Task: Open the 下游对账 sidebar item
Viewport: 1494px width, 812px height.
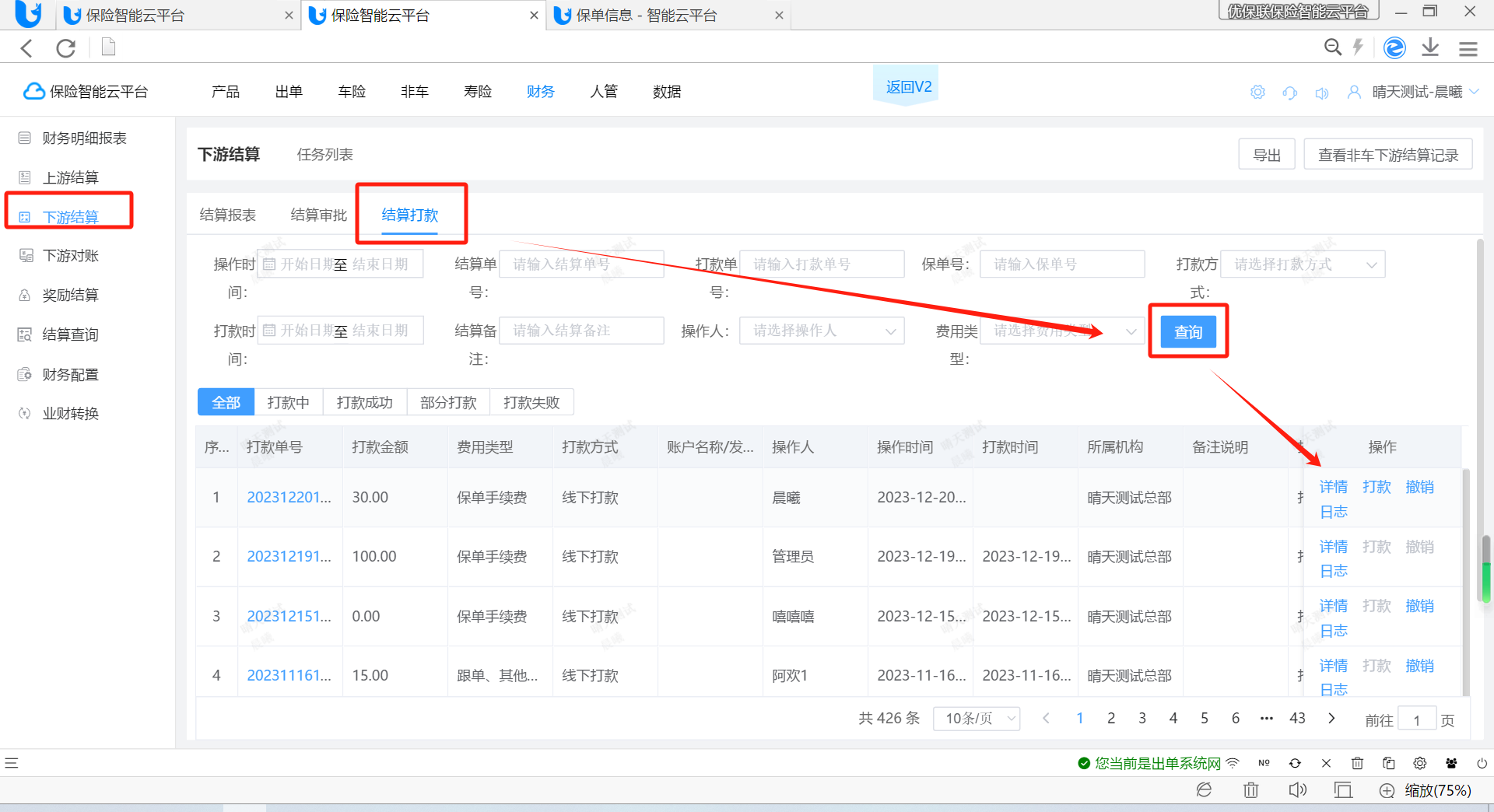Action: point(70,255)
